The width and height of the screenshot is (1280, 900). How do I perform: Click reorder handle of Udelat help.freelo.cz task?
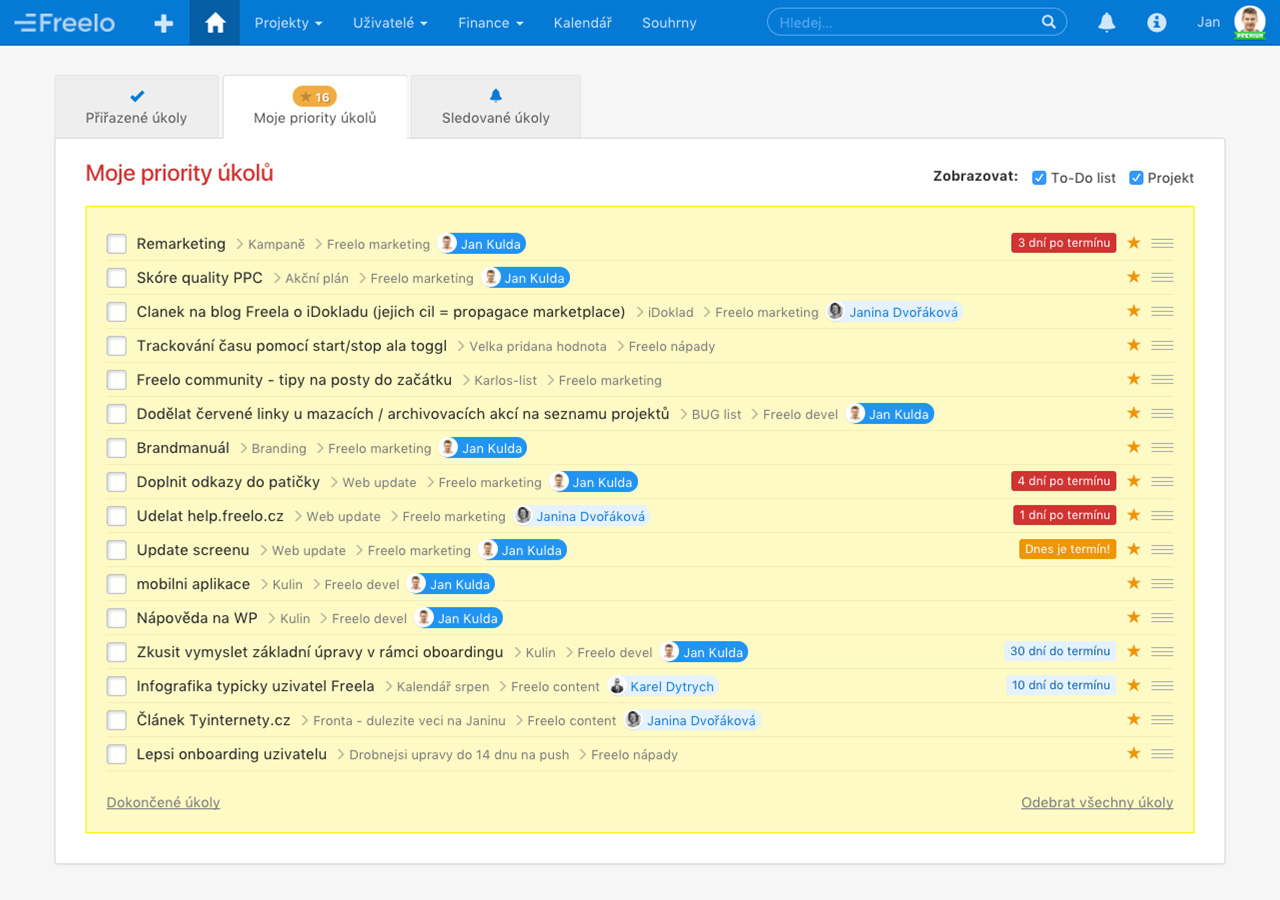[1162, 515]
